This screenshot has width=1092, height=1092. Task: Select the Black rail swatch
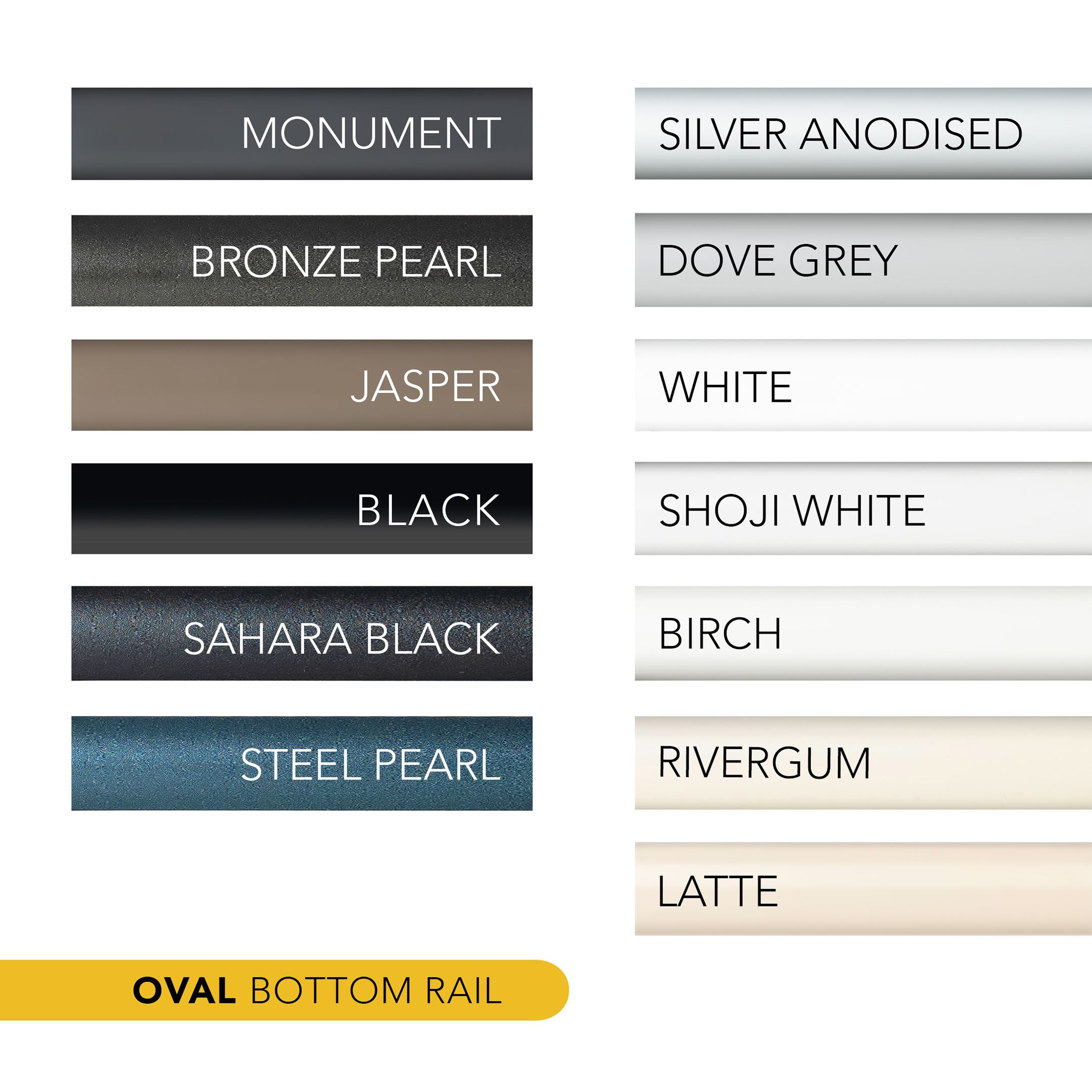301,509
